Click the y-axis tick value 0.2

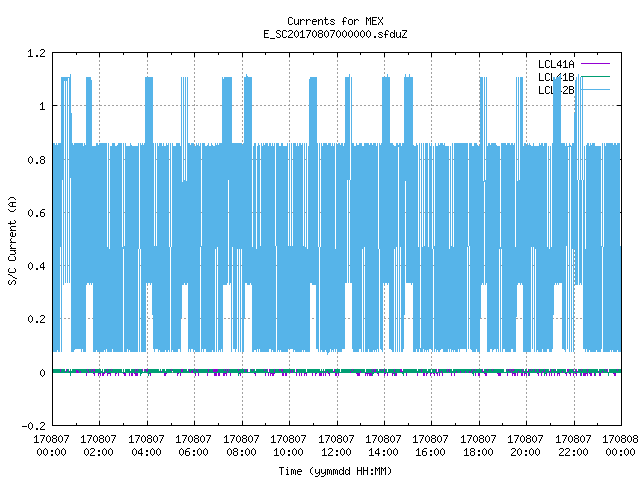click(36, 319)
